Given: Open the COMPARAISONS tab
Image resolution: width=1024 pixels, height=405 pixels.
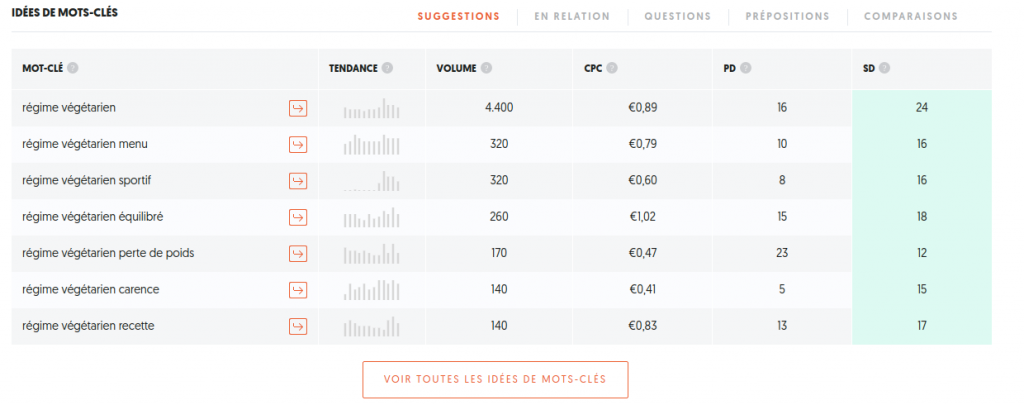Looking at the screenshot, I should click(910, 16).
